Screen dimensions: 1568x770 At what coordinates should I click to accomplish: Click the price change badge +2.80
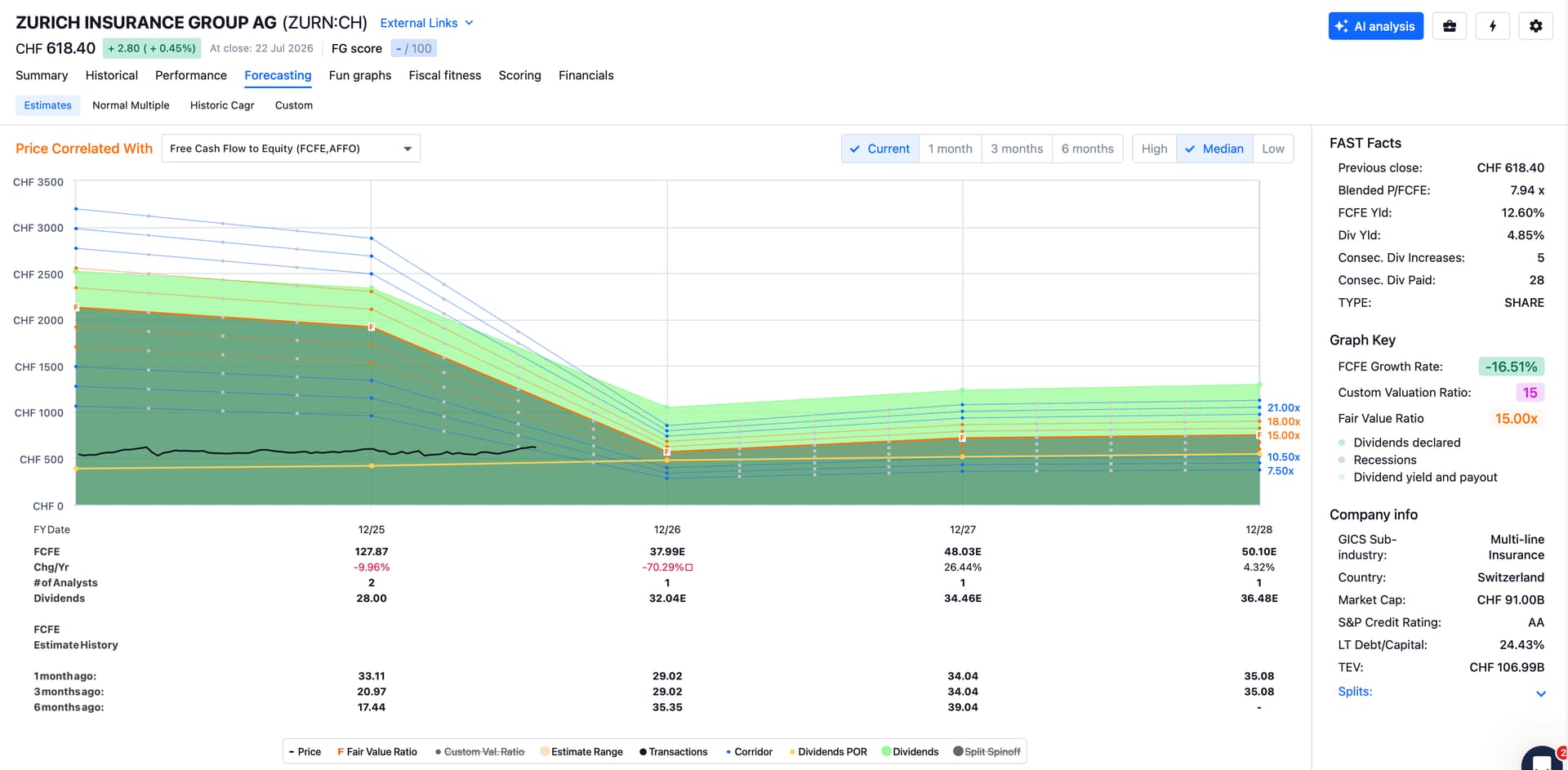(152, 48)
